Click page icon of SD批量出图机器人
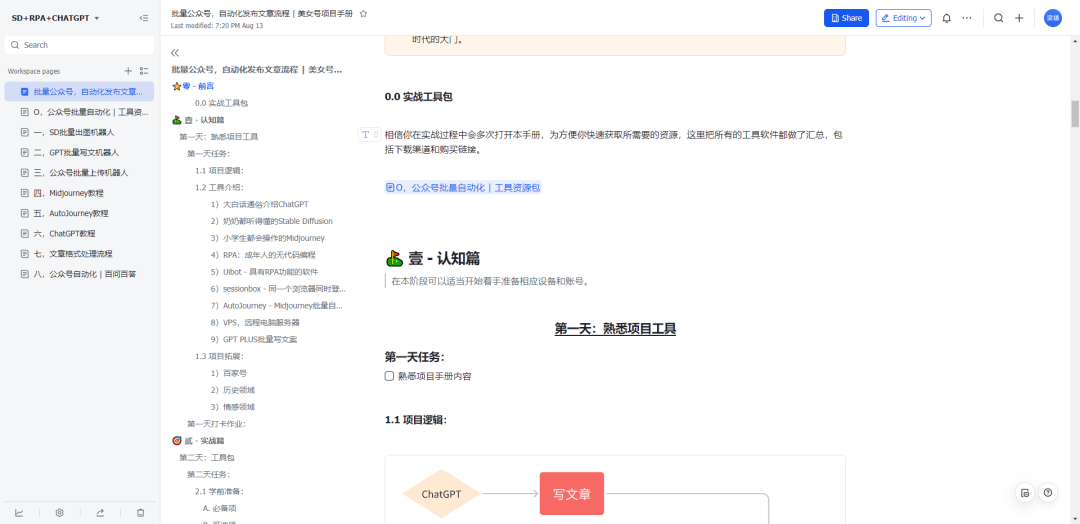Viewport: 1080px width, 524px height. click(x=25, y=132)
